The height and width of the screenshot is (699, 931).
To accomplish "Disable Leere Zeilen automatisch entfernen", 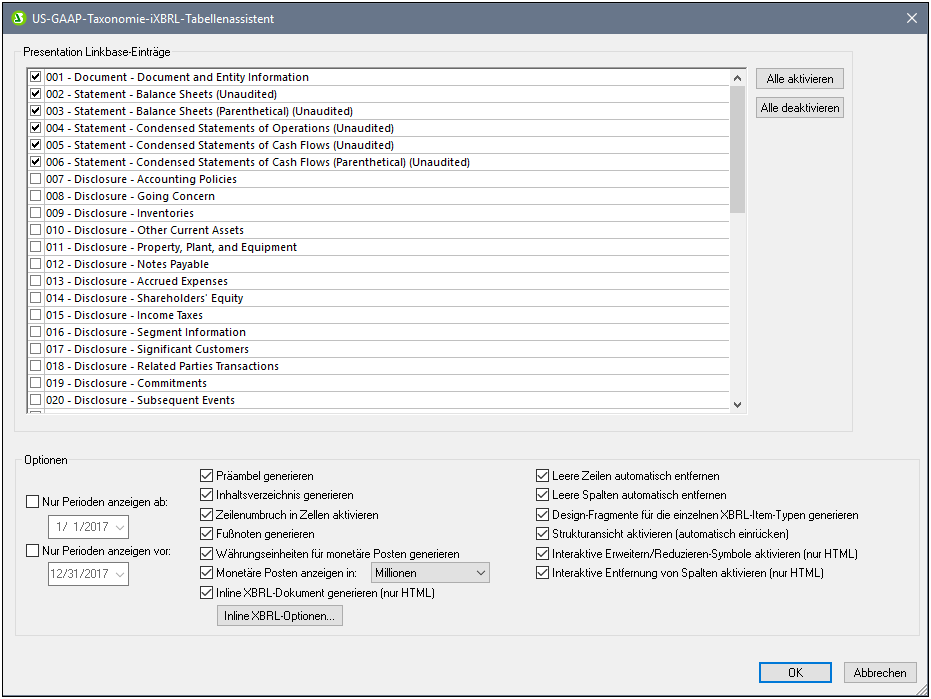I will 543,476.
